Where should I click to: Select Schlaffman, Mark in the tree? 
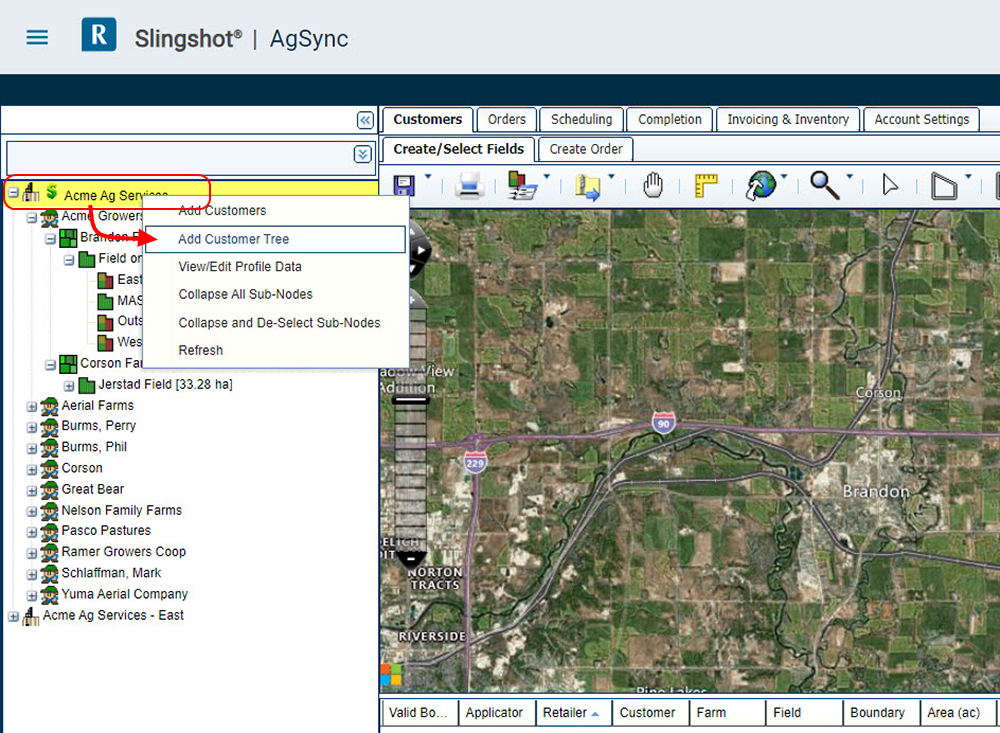(x=111, y=573)
